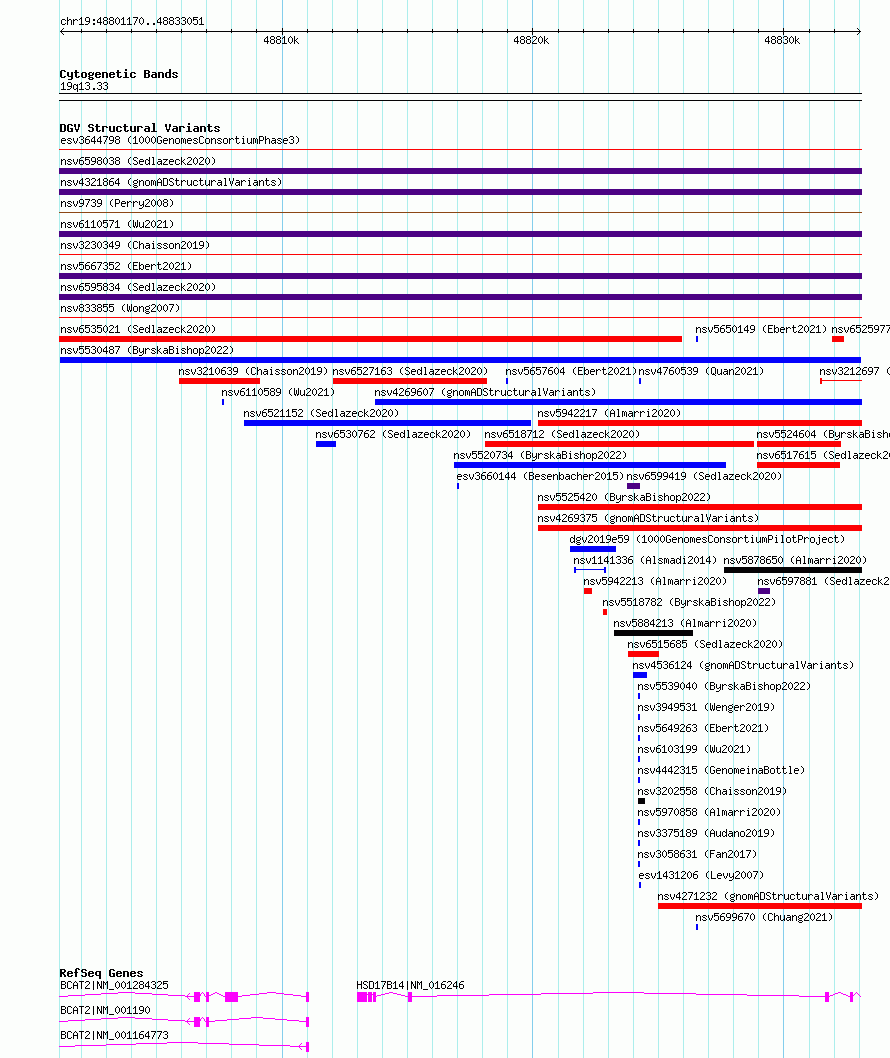Click nsv4760539 Quan2021 variant label
This screenshot has height=1058, width=890.
click(701, 371)
